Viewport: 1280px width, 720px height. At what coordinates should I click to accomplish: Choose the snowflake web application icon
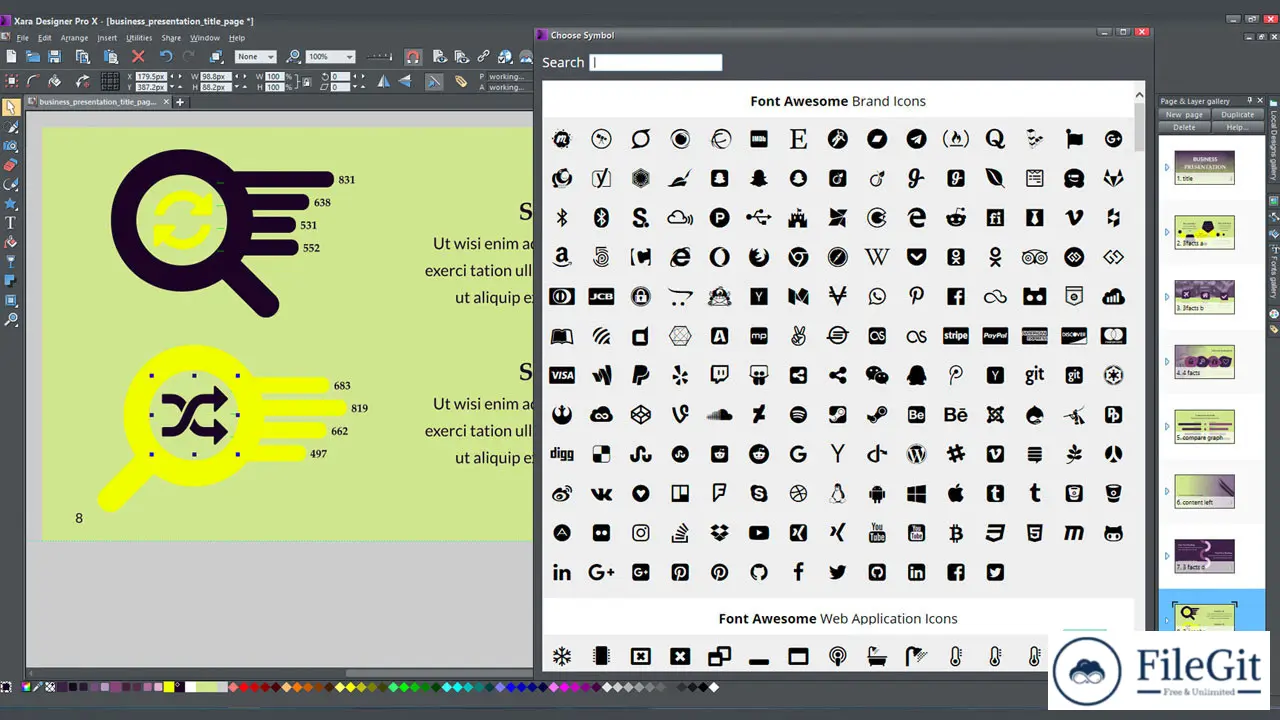point(562,657)
